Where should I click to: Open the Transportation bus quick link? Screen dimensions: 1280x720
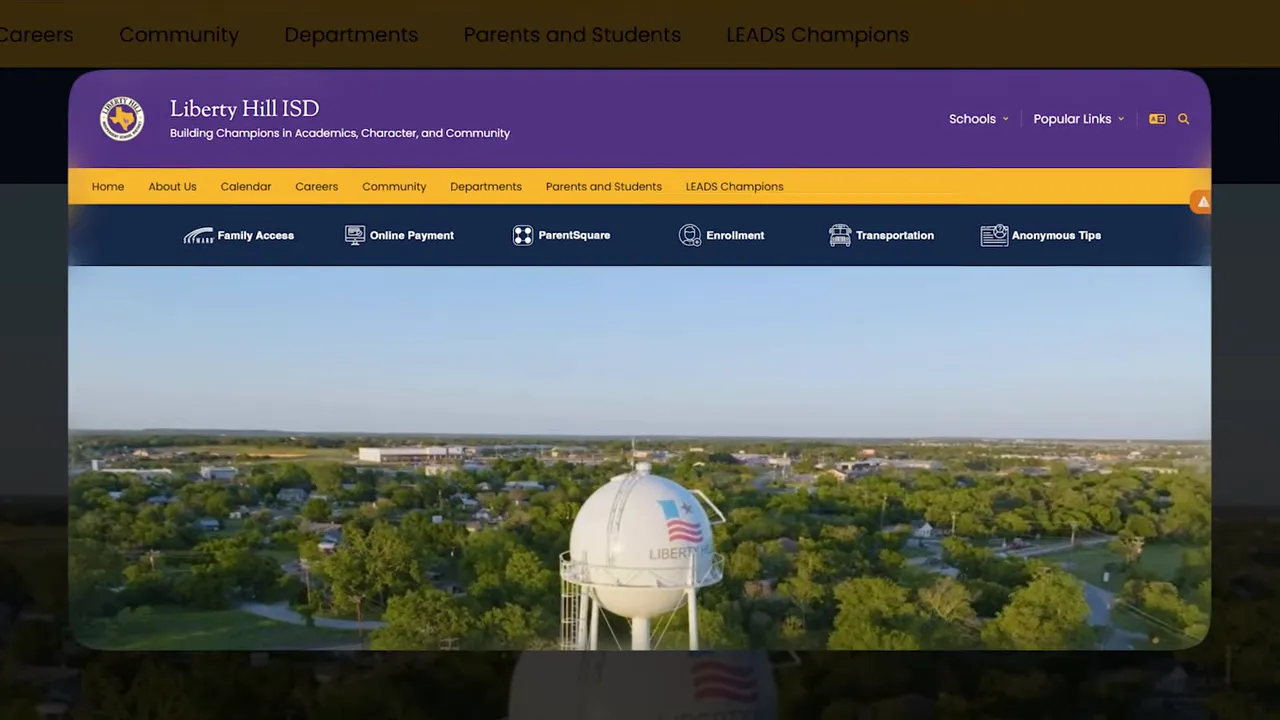(x=881, y=235)
